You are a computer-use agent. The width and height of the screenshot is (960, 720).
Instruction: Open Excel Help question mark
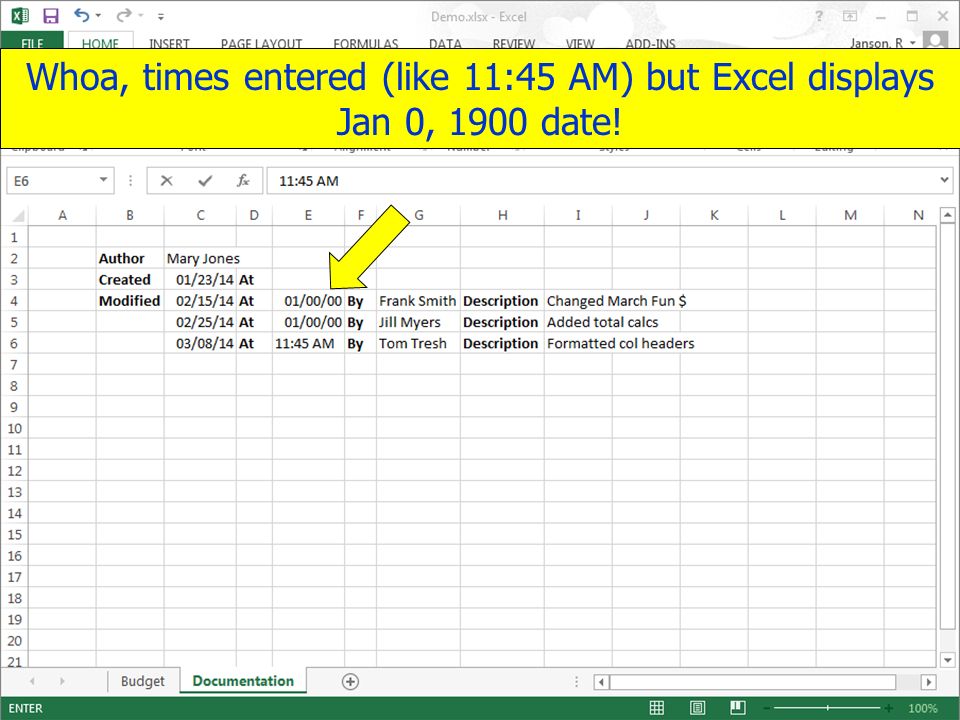pos(819,17)
